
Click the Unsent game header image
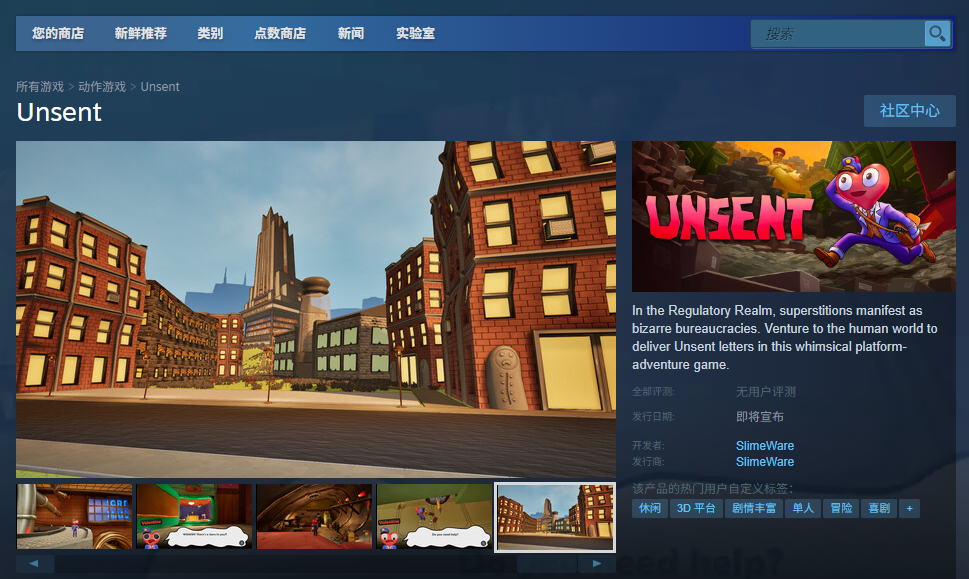click(793, 216)
